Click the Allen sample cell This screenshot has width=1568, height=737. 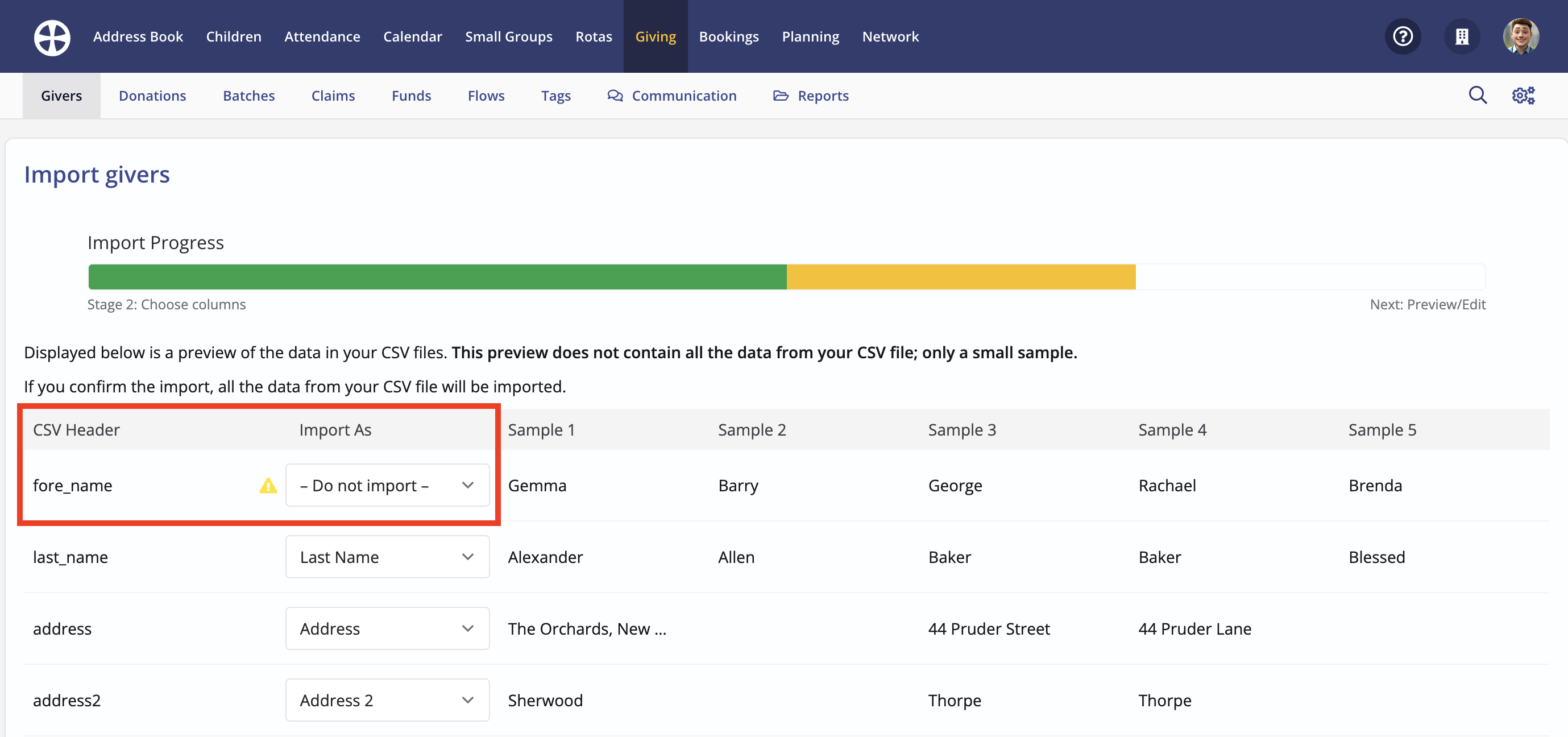point(736,557)
